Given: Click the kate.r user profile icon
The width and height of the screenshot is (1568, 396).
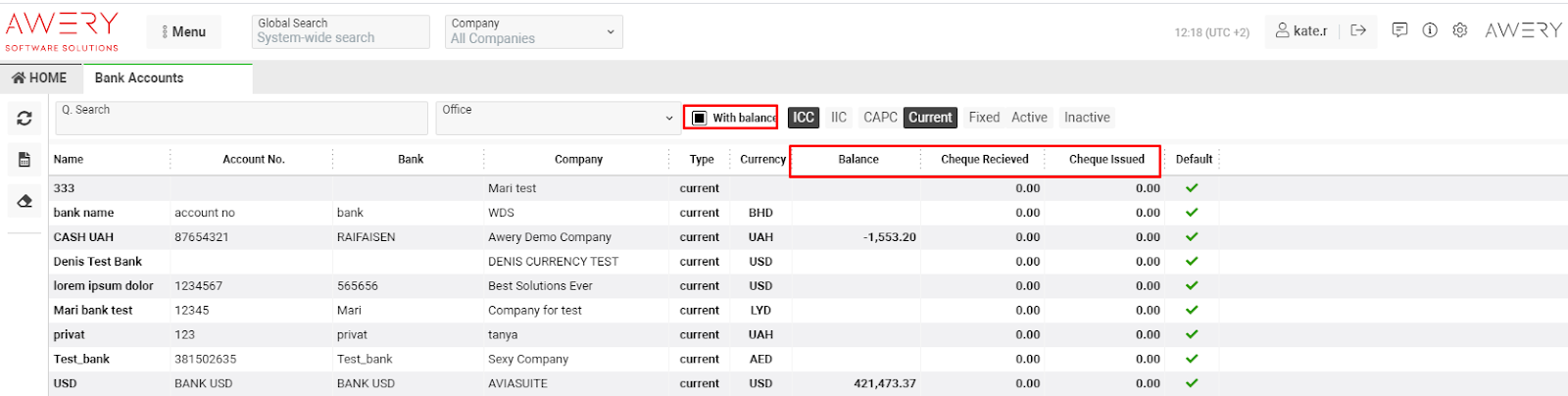Looking at the screenshot, I should pyautogui.click(x=1282, y=30).
